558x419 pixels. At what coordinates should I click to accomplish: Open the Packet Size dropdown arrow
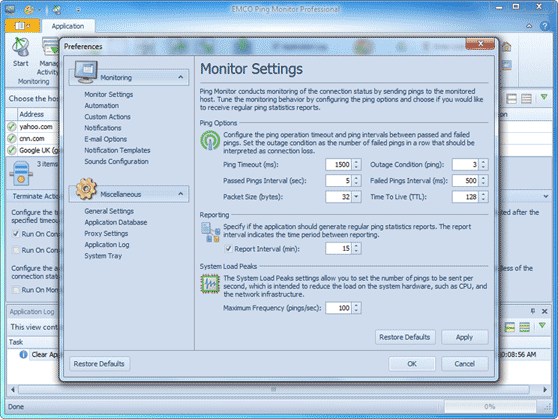356,197
